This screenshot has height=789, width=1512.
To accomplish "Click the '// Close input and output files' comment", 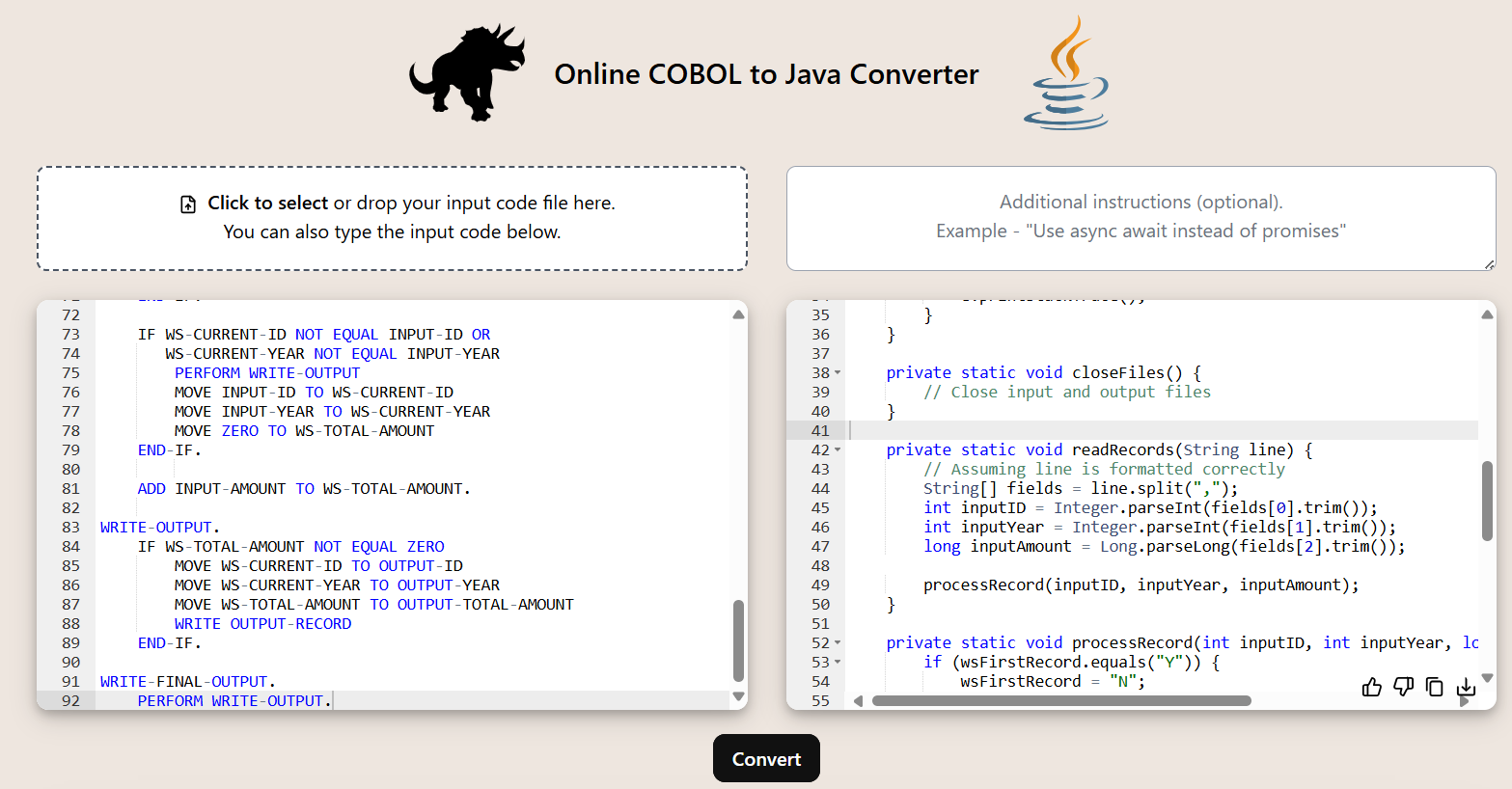I will coord(1067,393).
